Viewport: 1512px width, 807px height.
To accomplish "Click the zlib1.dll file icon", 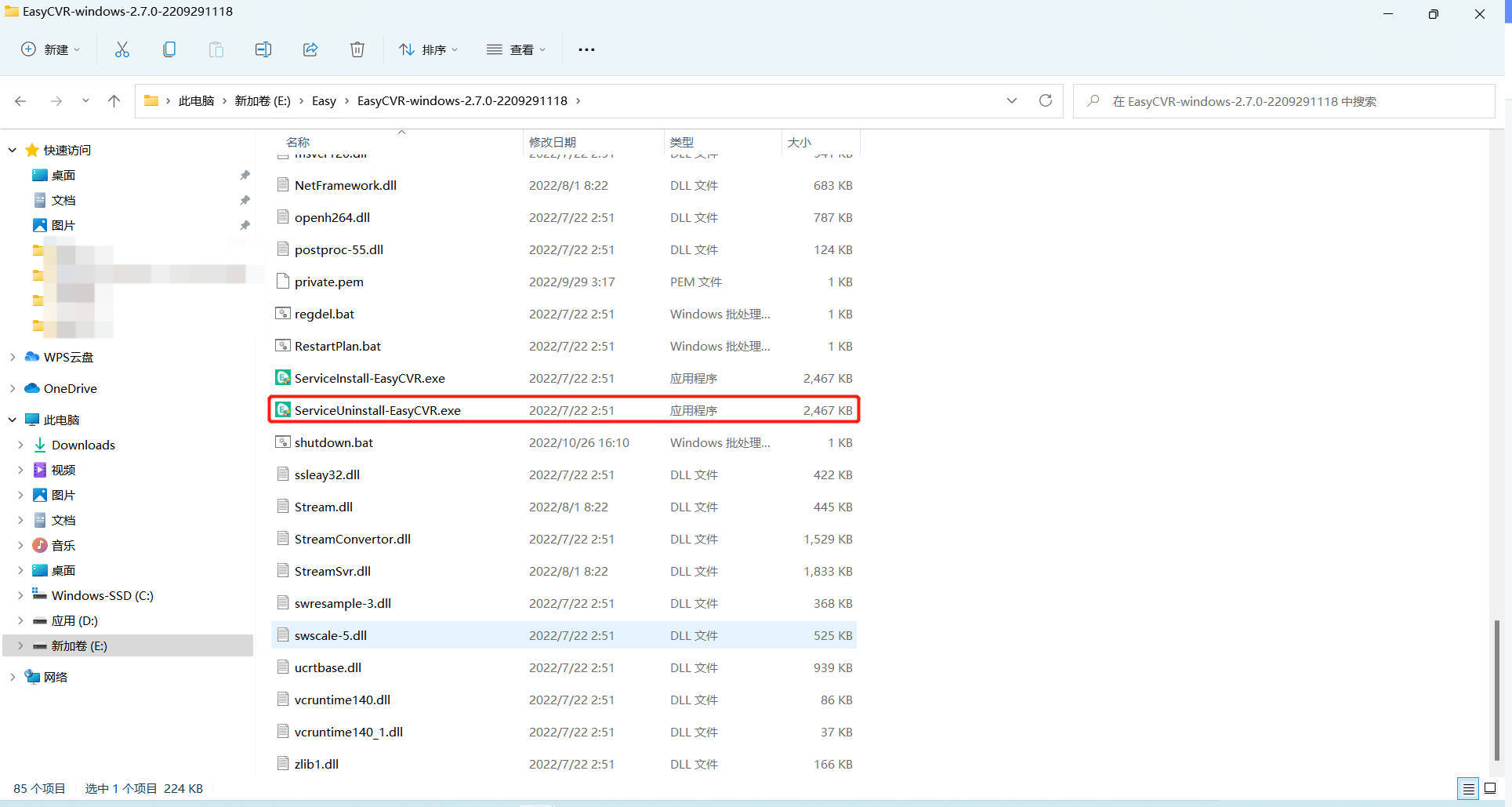I will (283, 764).
